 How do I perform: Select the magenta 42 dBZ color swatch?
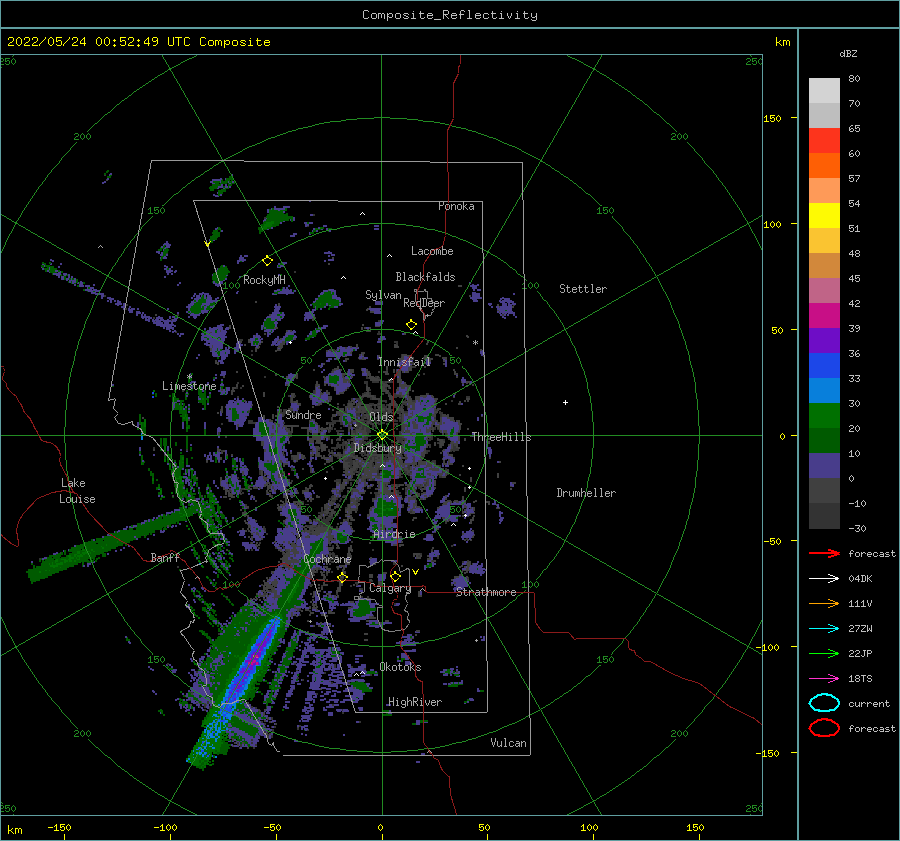824,315
